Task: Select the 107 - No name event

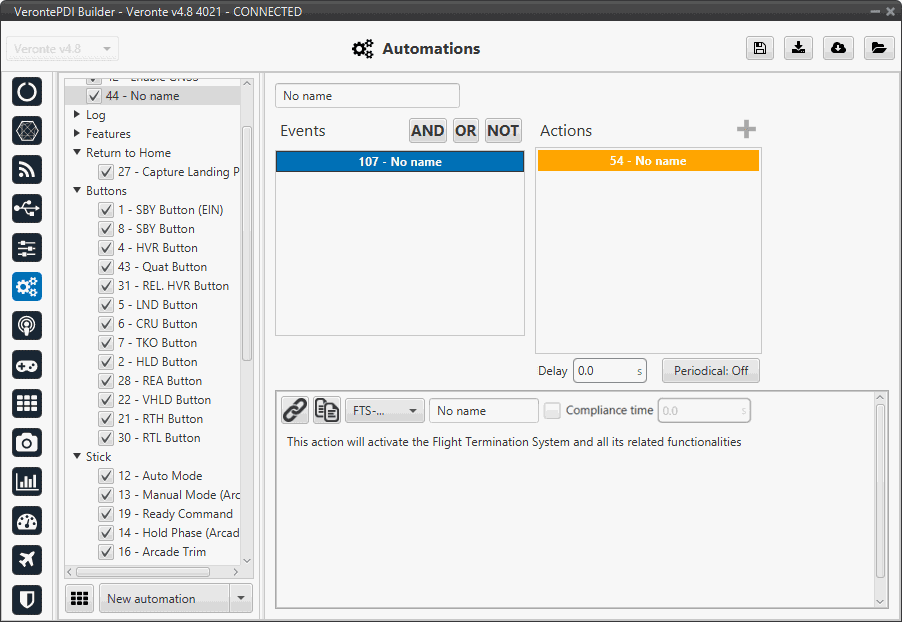Action: tap(400, 162)
